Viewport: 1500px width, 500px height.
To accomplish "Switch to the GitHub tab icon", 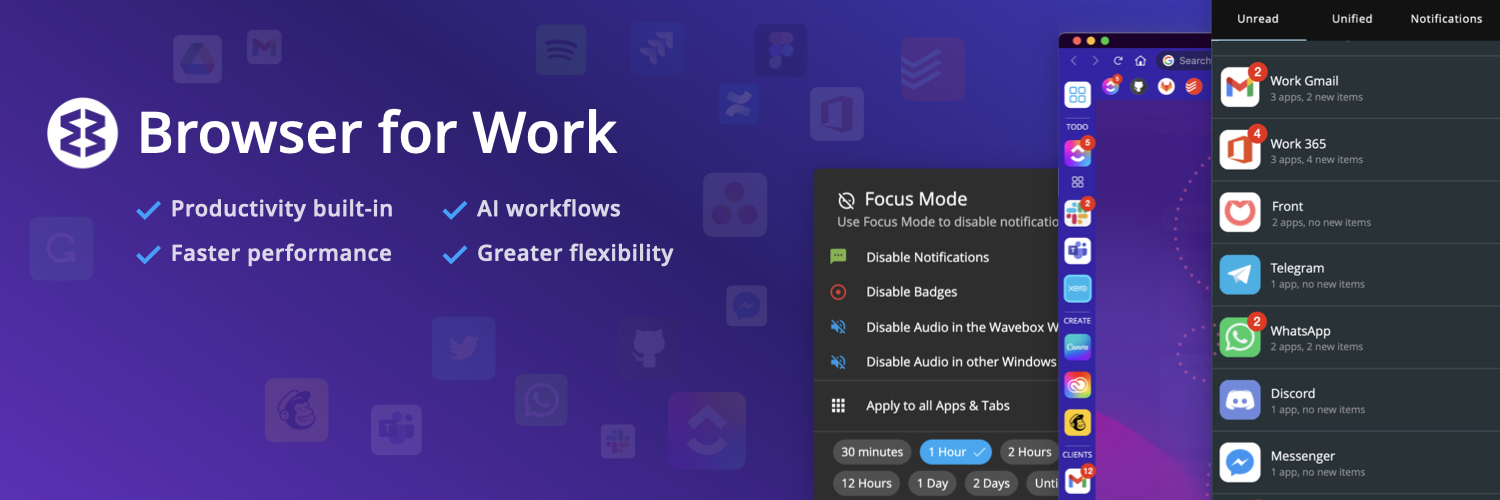I will pos(1138,87).
